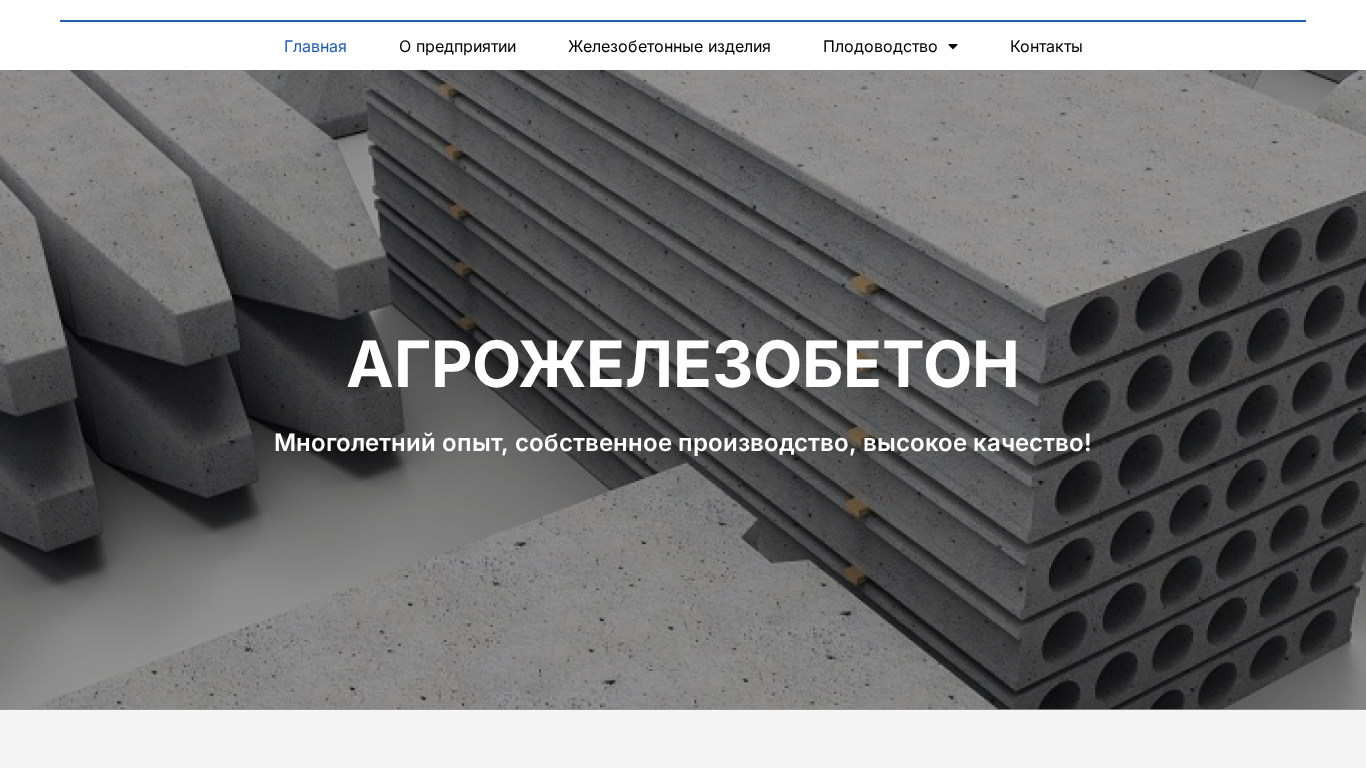Open Железобетонные изделия menu link
Image resolution: width=1366 pixels, height=768 pixels.
tap(669, 46)
